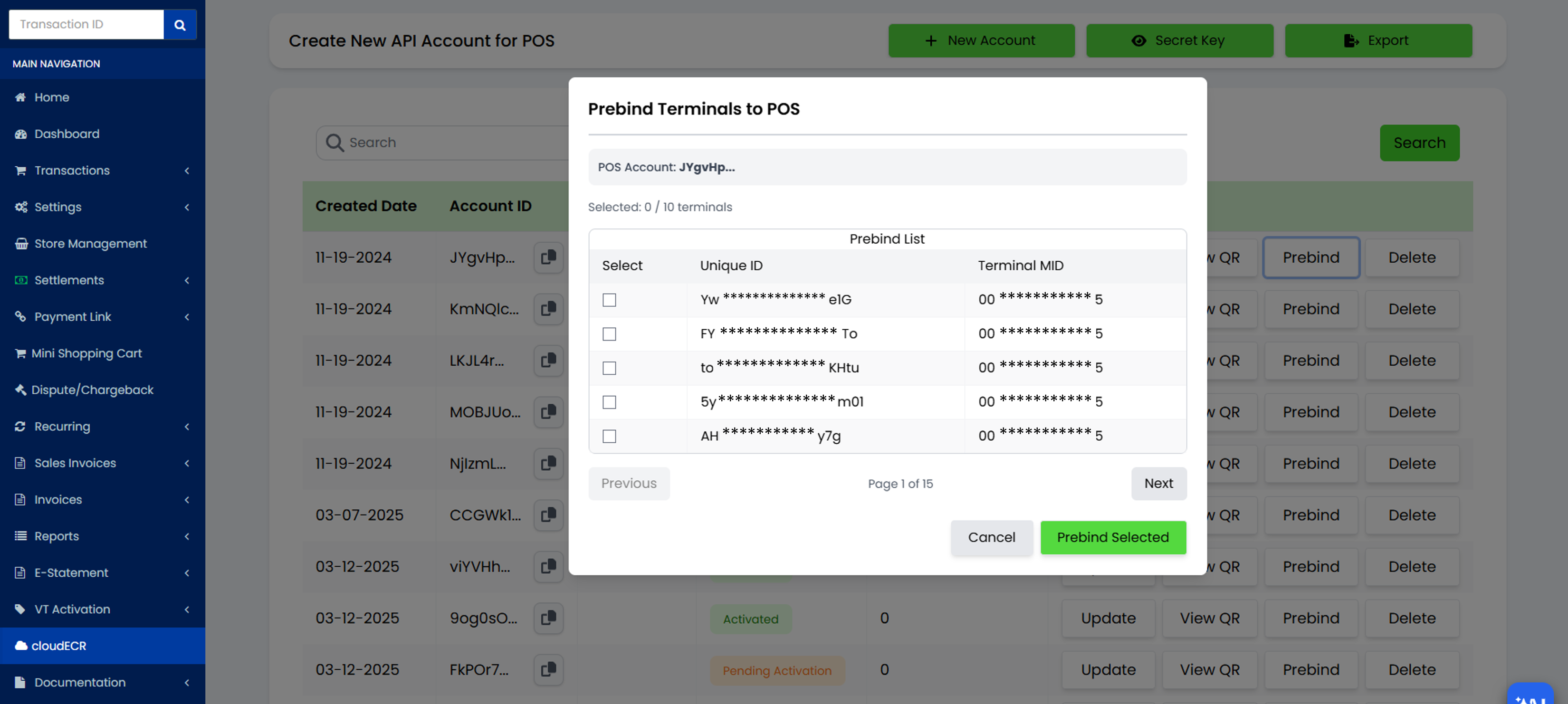Expand the Settlements menu arrow
This screenshot has height=704, width=1568.
187,280
